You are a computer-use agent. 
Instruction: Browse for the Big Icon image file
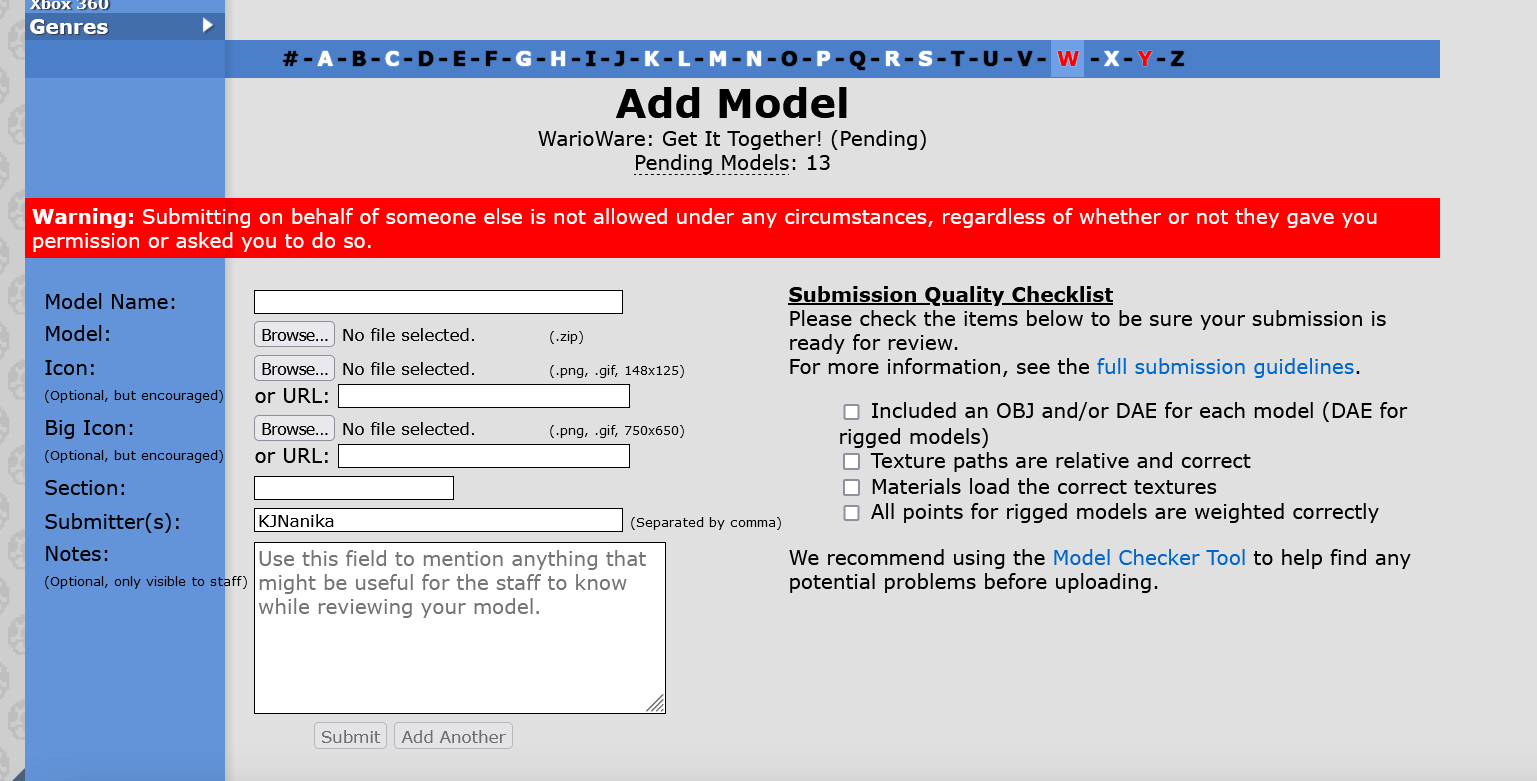click(x=294, y=429)
